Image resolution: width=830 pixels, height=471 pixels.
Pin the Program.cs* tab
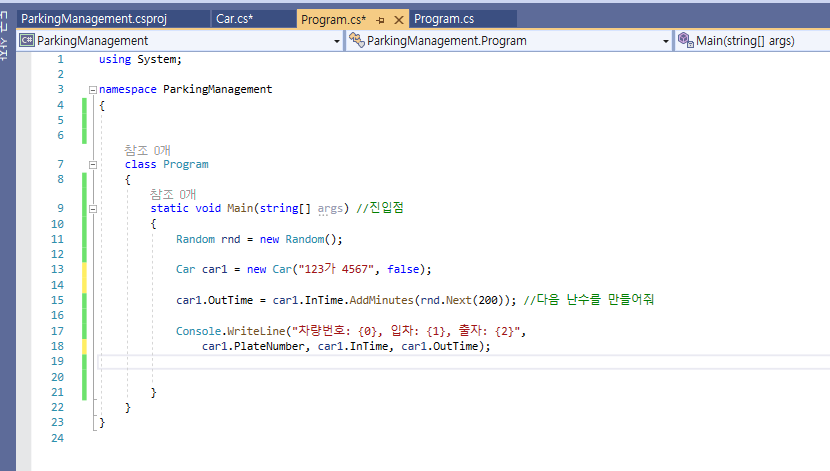380,20
